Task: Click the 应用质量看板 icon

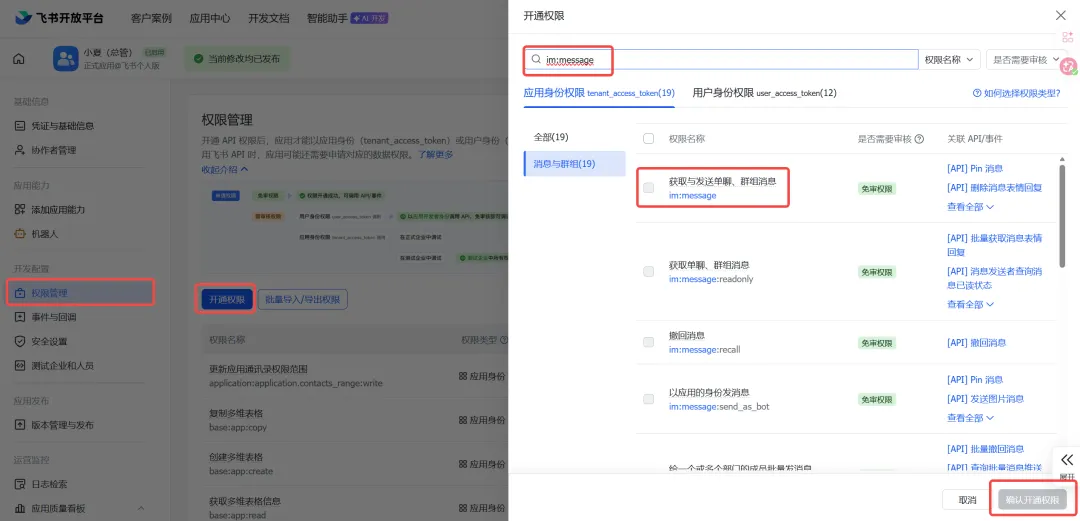Action: click(x=19, y=509)
